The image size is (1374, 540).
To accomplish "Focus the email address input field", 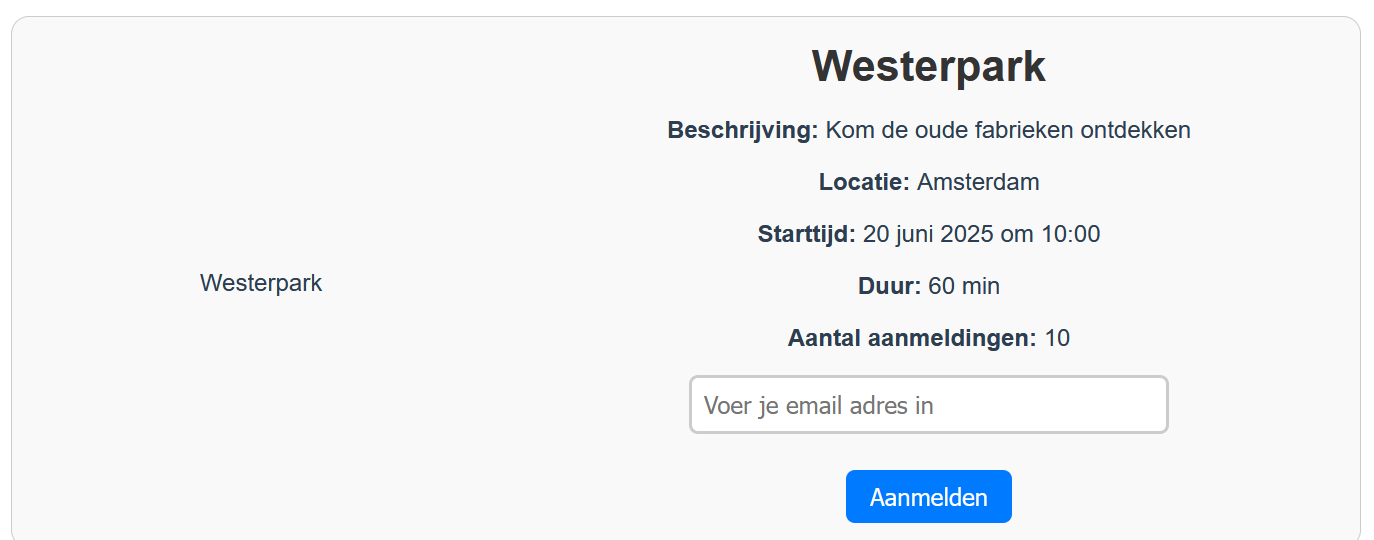I will click(x=928, y=405).
